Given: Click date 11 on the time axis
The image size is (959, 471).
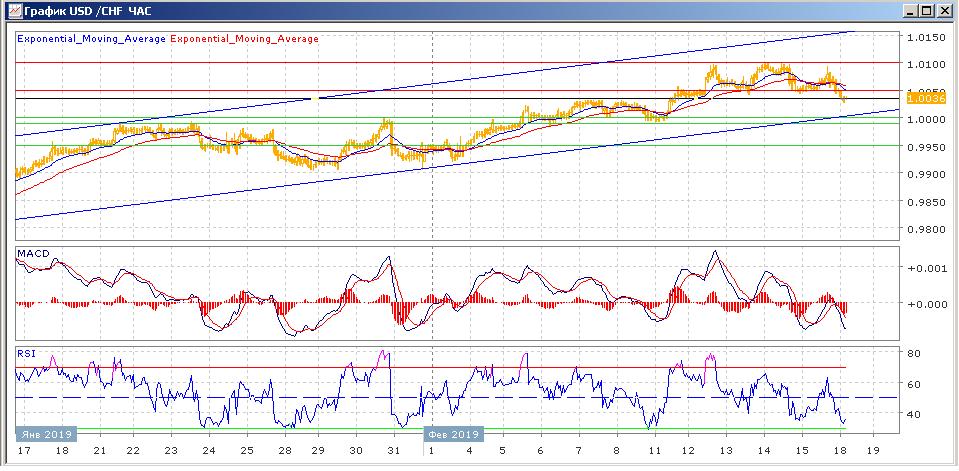Looking at the screenshot, I should coord(654,451).
